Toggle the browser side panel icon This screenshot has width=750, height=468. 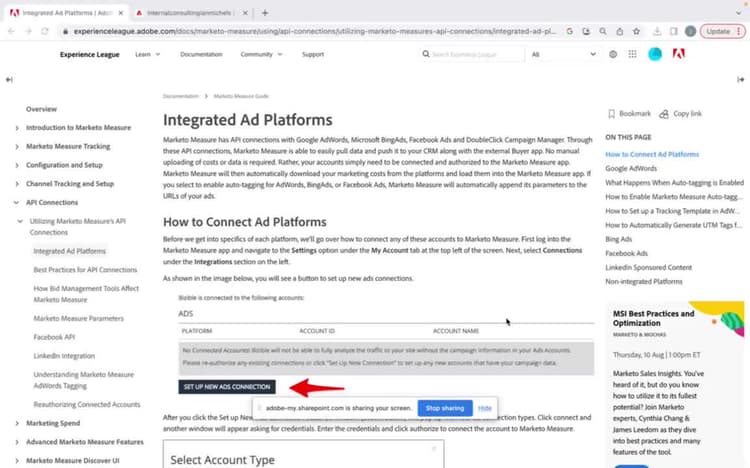[x=673, y=31]
